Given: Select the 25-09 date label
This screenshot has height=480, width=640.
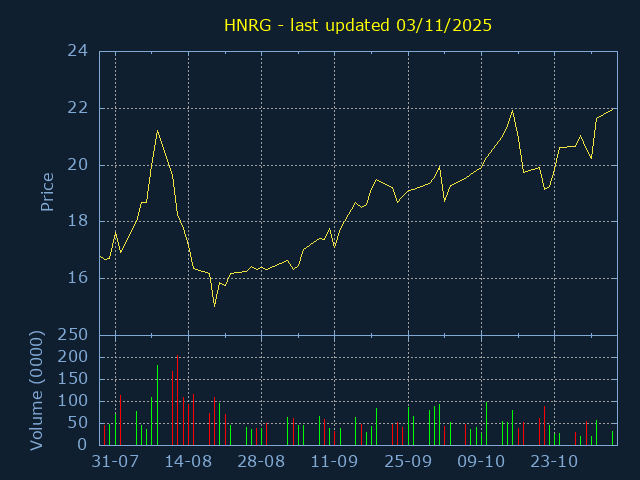Looking at the screenshot, I should (407, 462).
